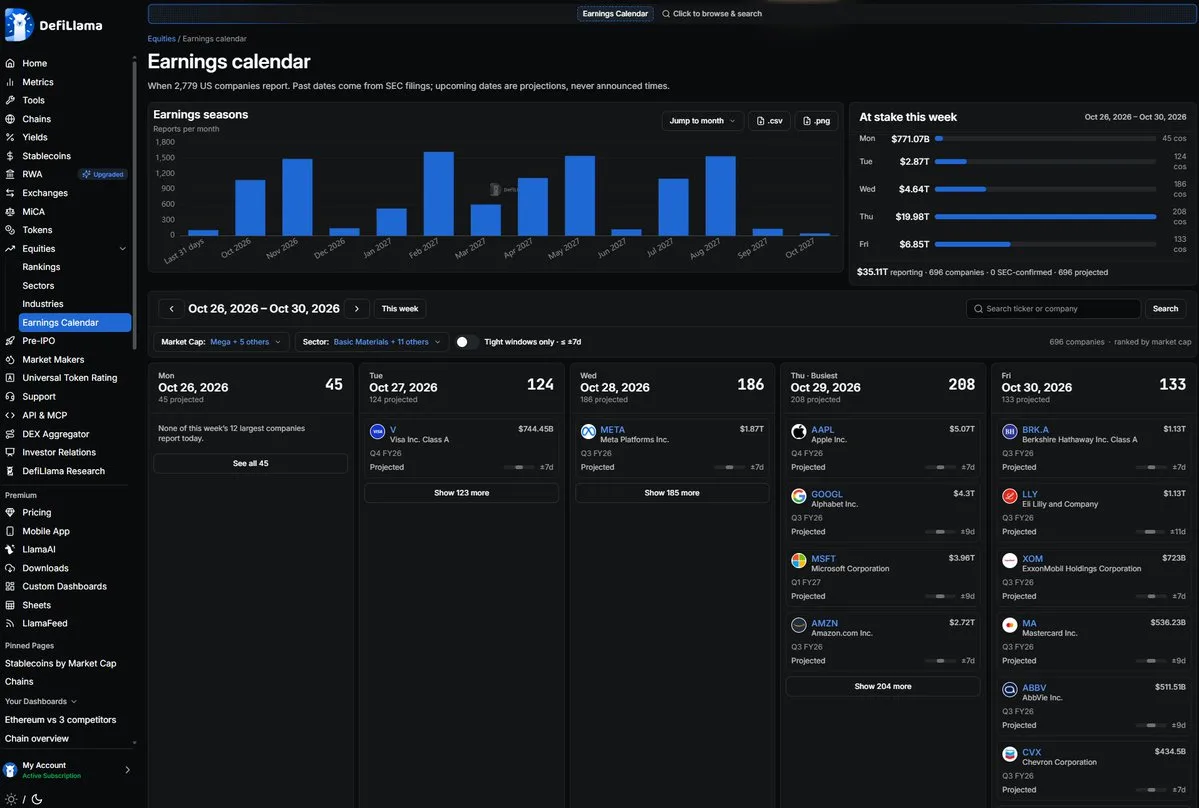This screenshot has width=1199, height=808.
Task: Export the chart as .csv
Action: 769,121
